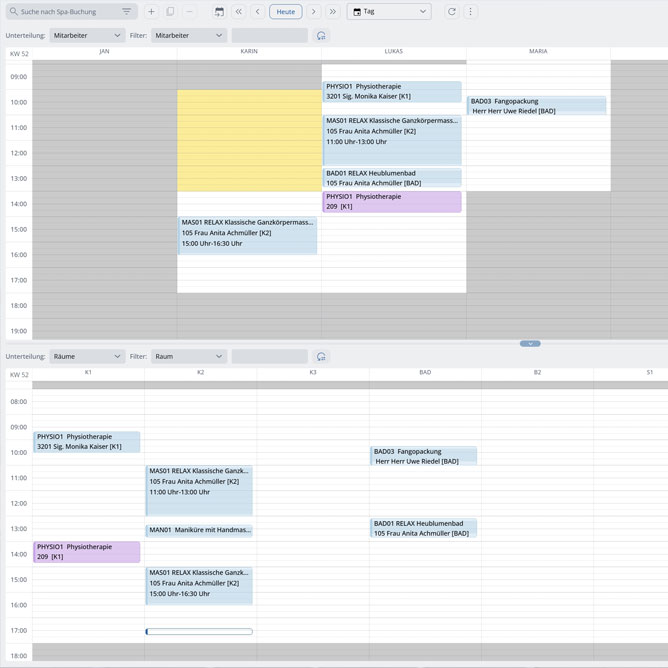Reset the filter in the lower Räume panel
The width and height of the screenshot is (668, 668).
coord(321,356)
